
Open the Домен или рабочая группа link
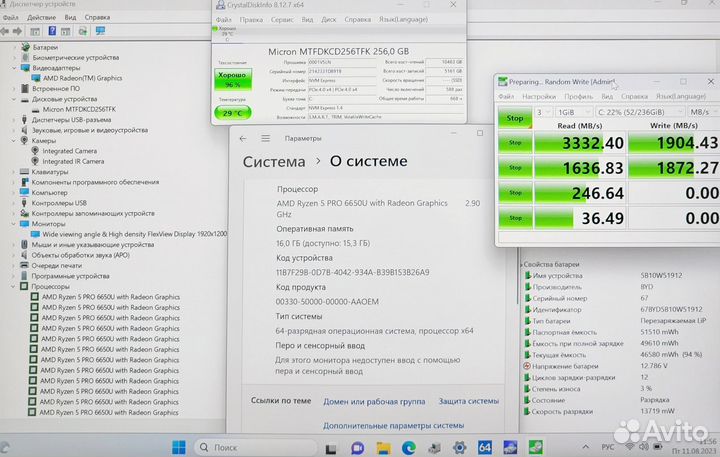(x=374, y=401)
